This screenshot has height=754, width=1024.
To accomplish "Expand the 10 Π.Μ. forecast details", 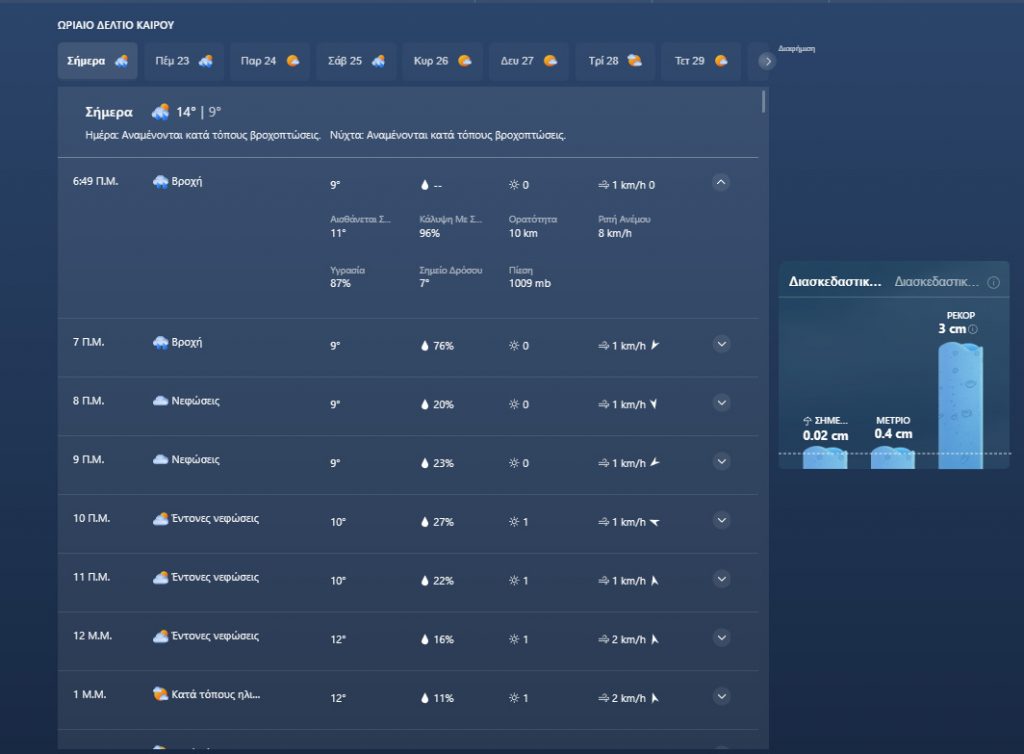I will (x=721, y=520).
